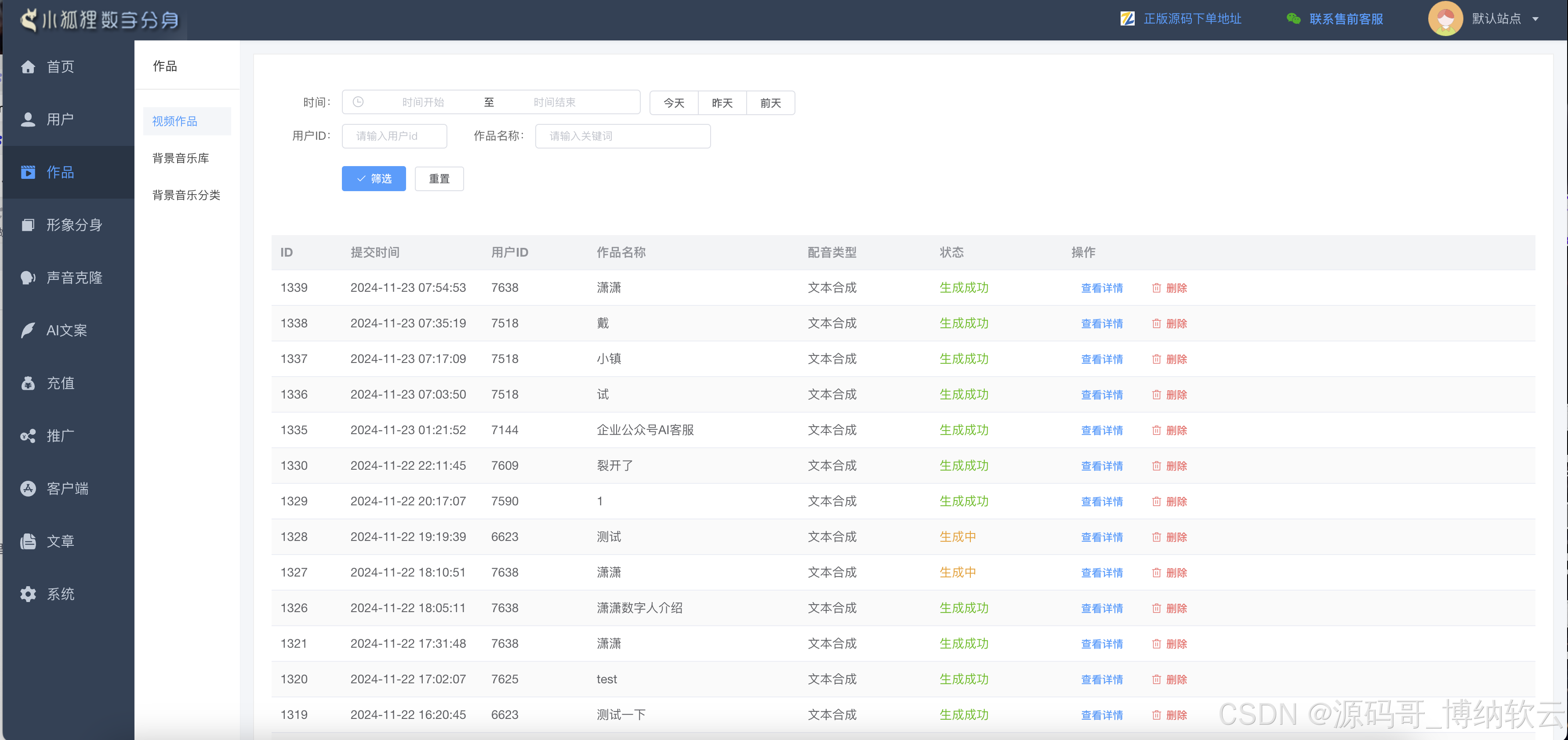
Task: Click the 推广 share icon
Action: tap(28, 436)
